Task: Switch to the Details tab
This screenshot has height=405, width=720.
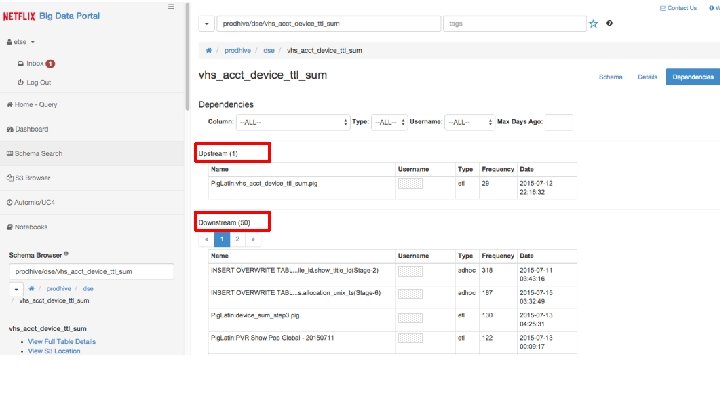Action: pyautogui.click(x=647, y=77)
